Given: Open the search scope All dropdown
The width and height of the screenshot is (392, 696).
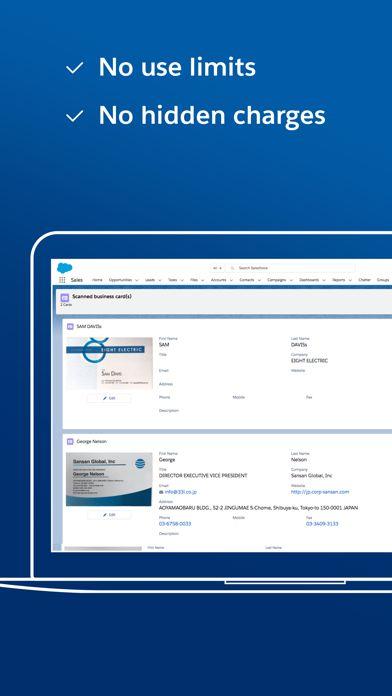Looking at the screenshot, I should click(218, 268).
